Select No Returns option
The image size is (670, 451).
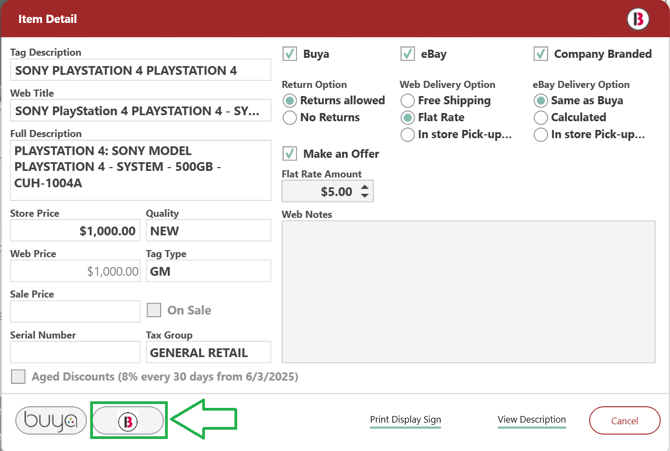[290, 118]
